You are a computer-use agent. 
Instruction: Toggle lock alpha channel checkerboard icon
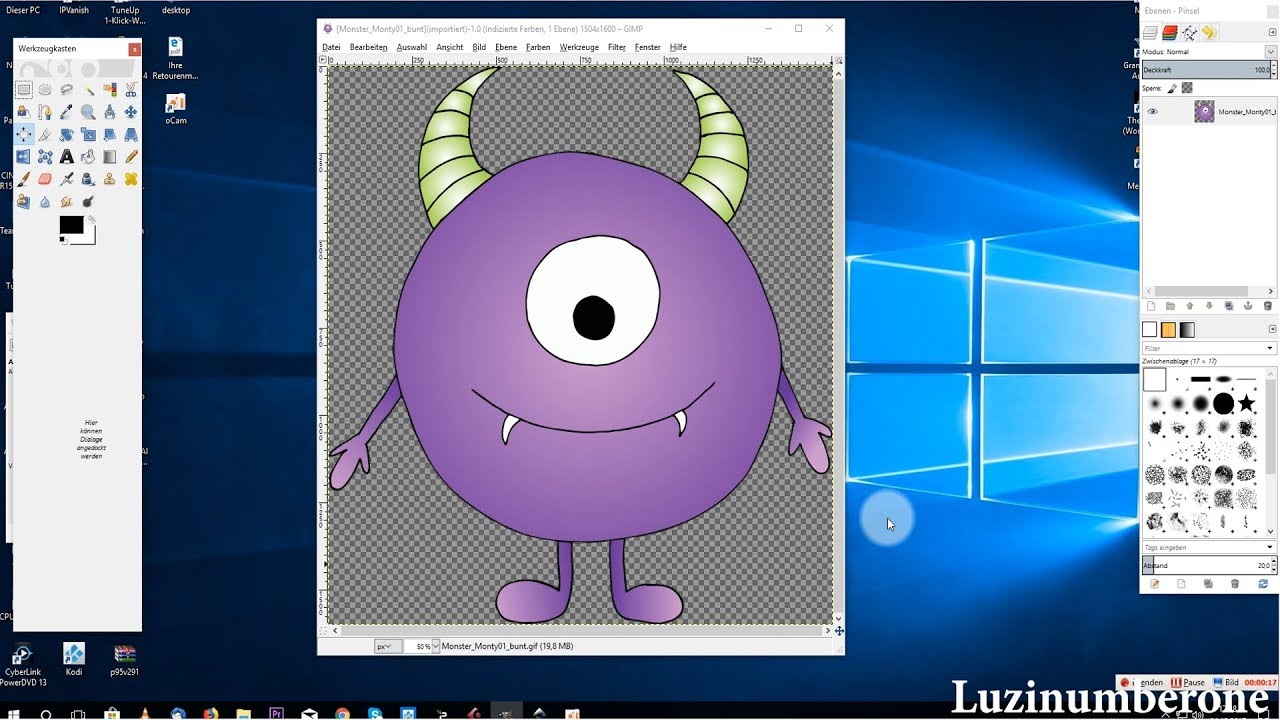point(1187,88)
